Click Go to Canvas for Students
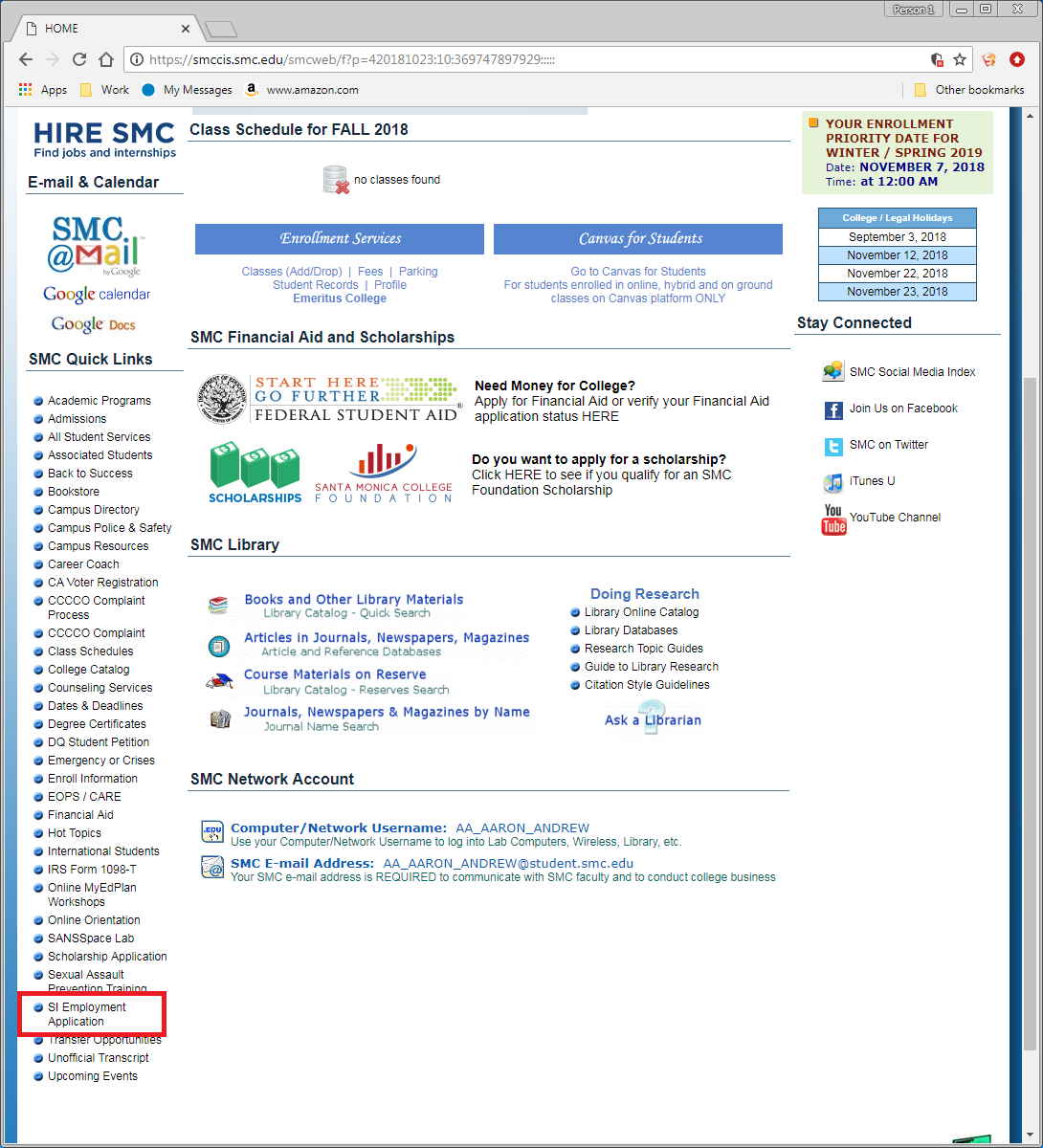The width and height of the screenshot is (1043, 1148). tap(638, 272)
